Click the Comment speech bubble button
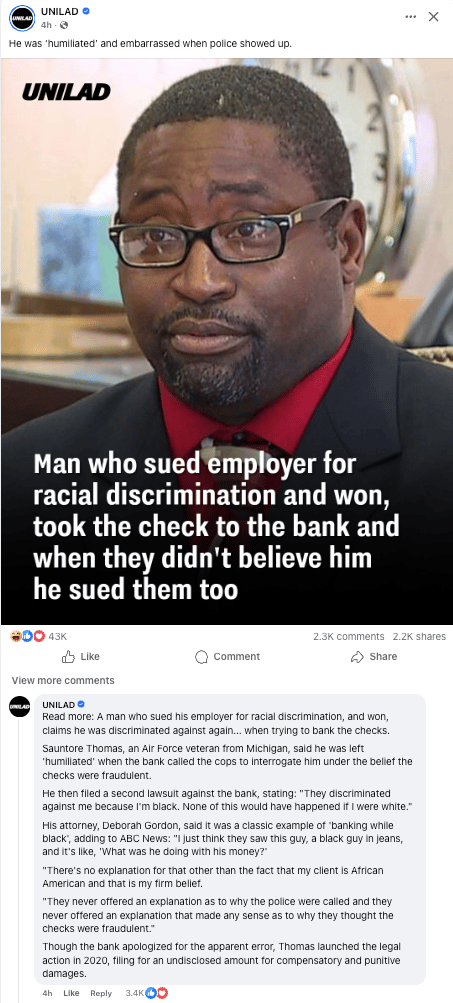This screenshot has height=1003, width=453. click(227, 656)
